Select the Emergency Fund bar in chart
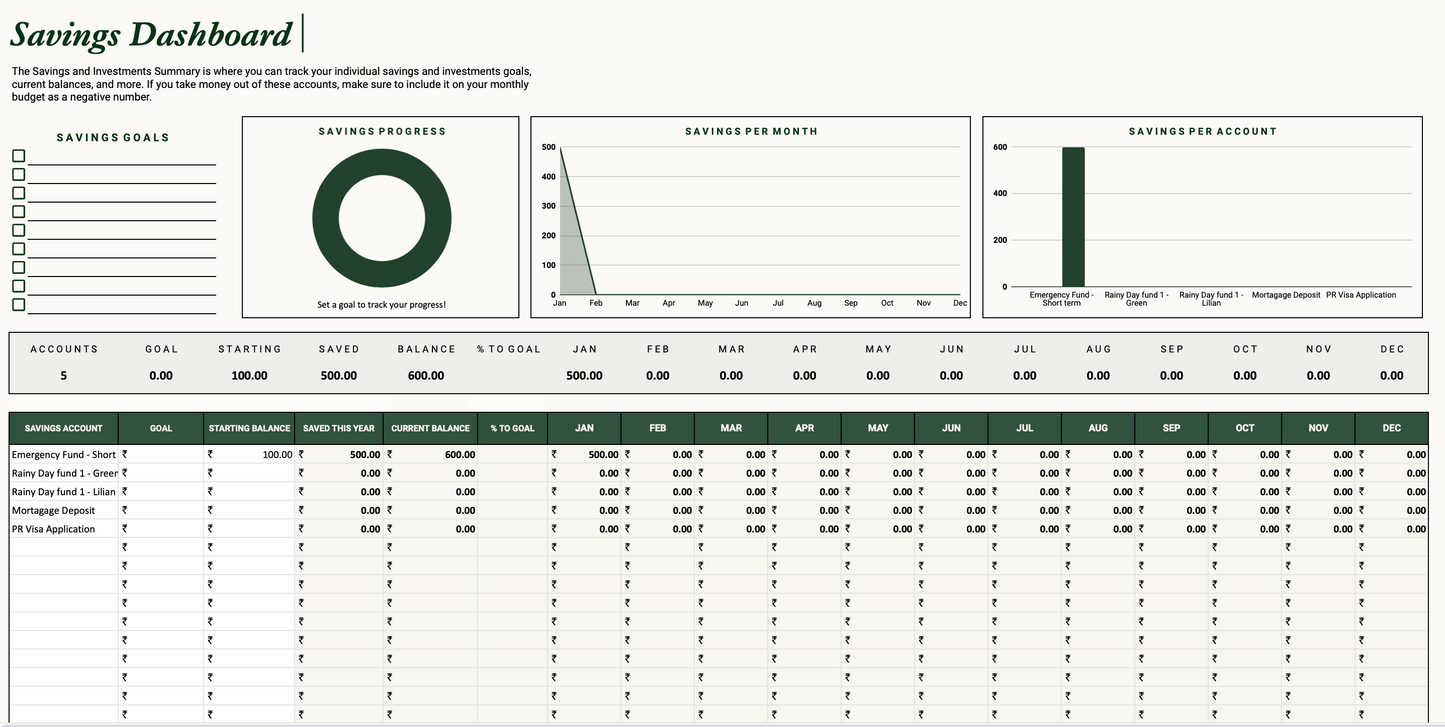This screenshot has height=727, width=1445. [1073, 217]
